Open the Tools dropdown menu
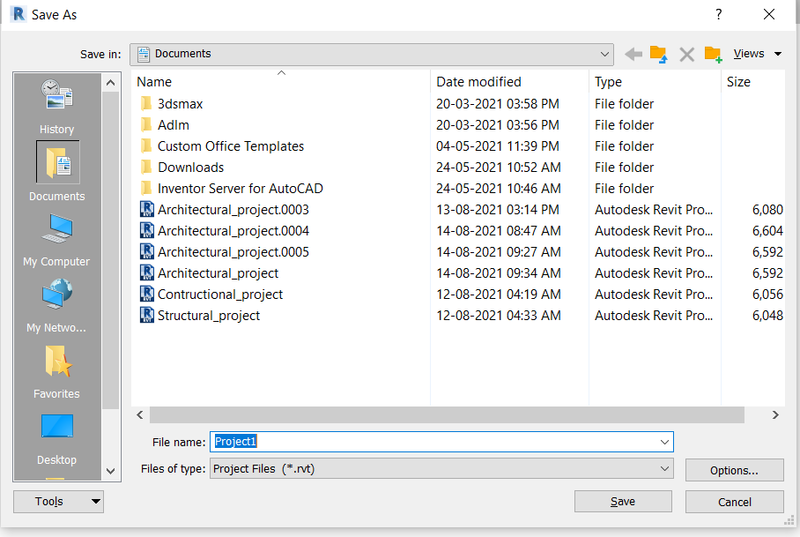Viewport: 800px width, 537px height. 58,502
